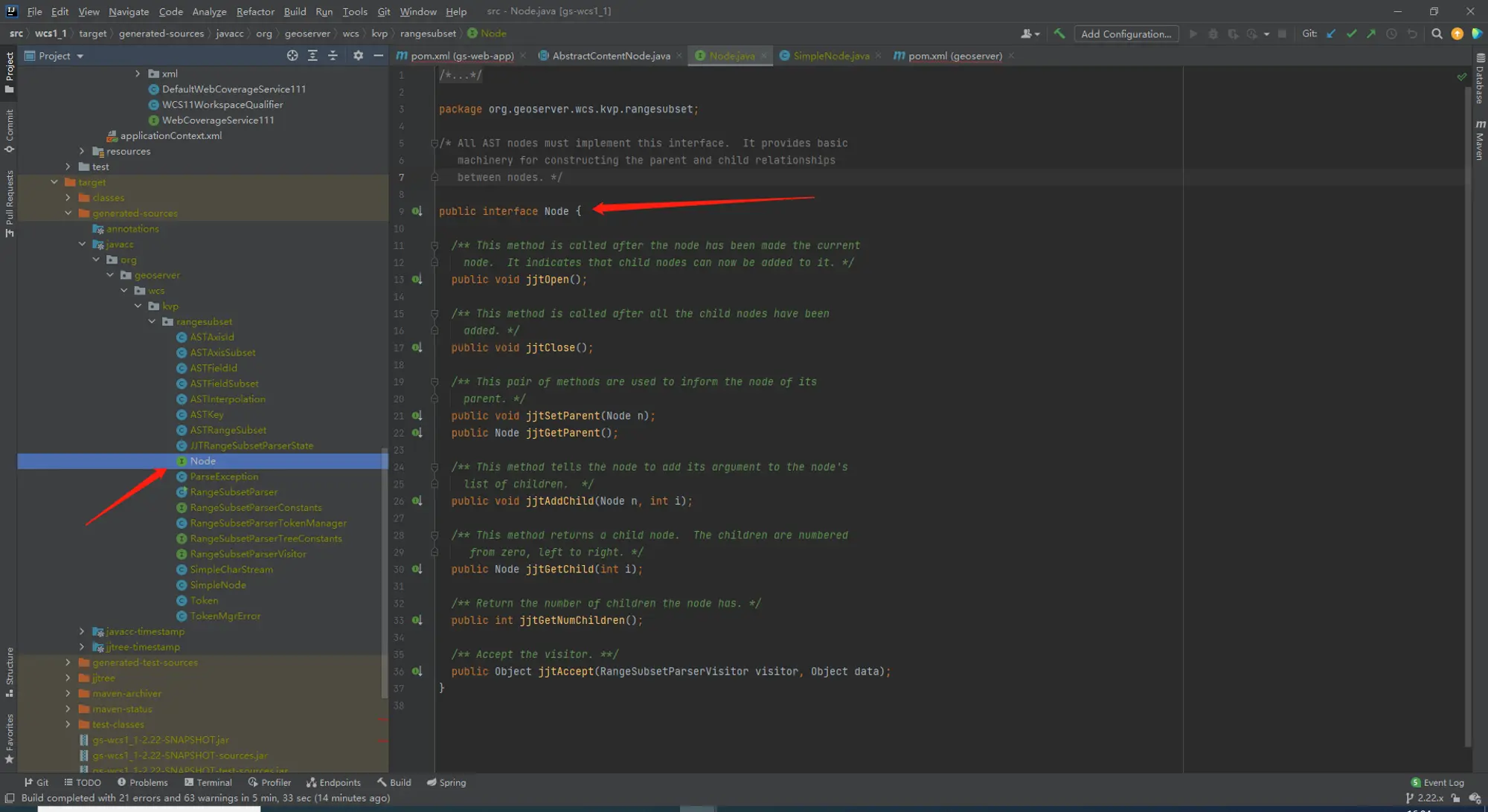Image resolution: width=1488 pixels, height=812 pixels.
Task: Open the Refactor menu
Action: tap(255, 11)
